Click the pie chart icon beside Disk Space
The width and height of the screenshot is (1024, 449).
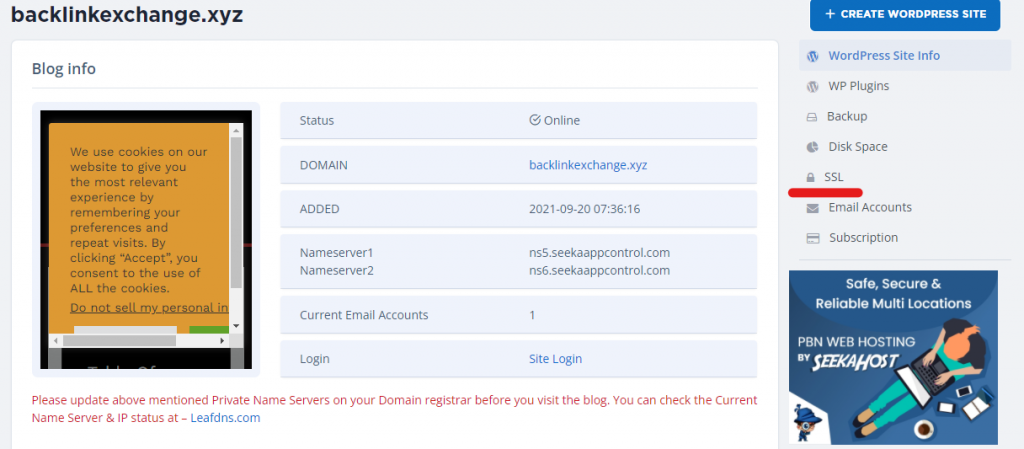point(812,147)
